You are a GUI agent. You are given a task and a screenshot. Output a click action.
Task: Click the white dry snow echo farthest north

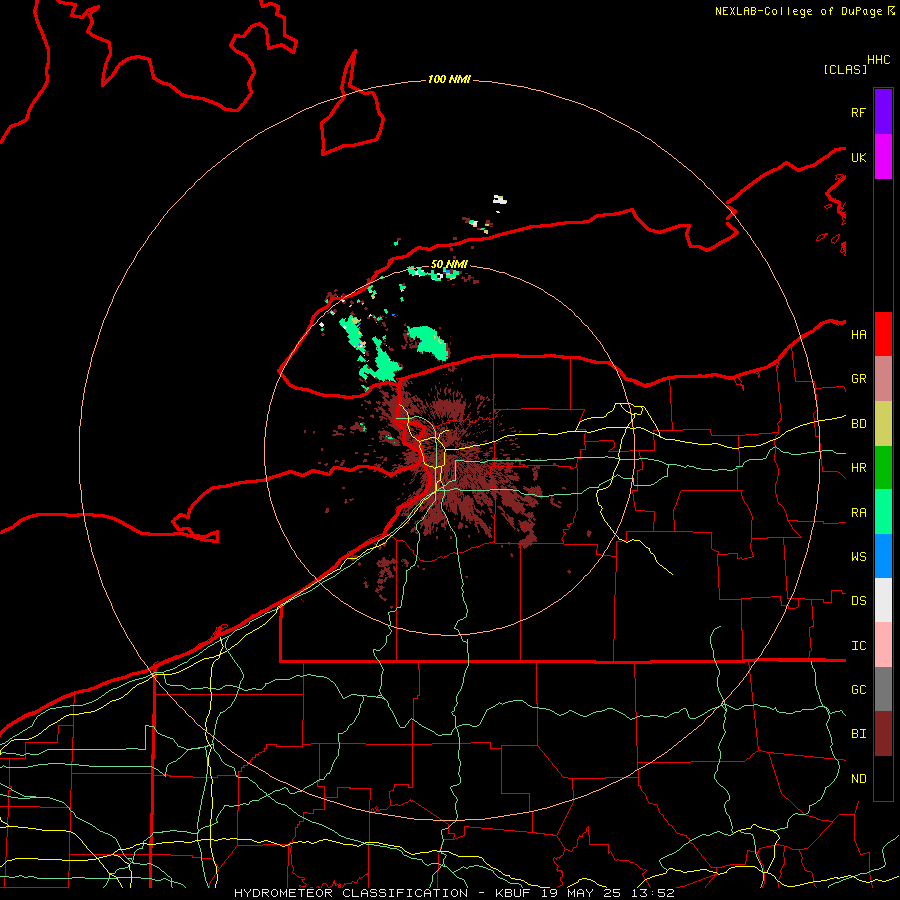click(499, 200)
